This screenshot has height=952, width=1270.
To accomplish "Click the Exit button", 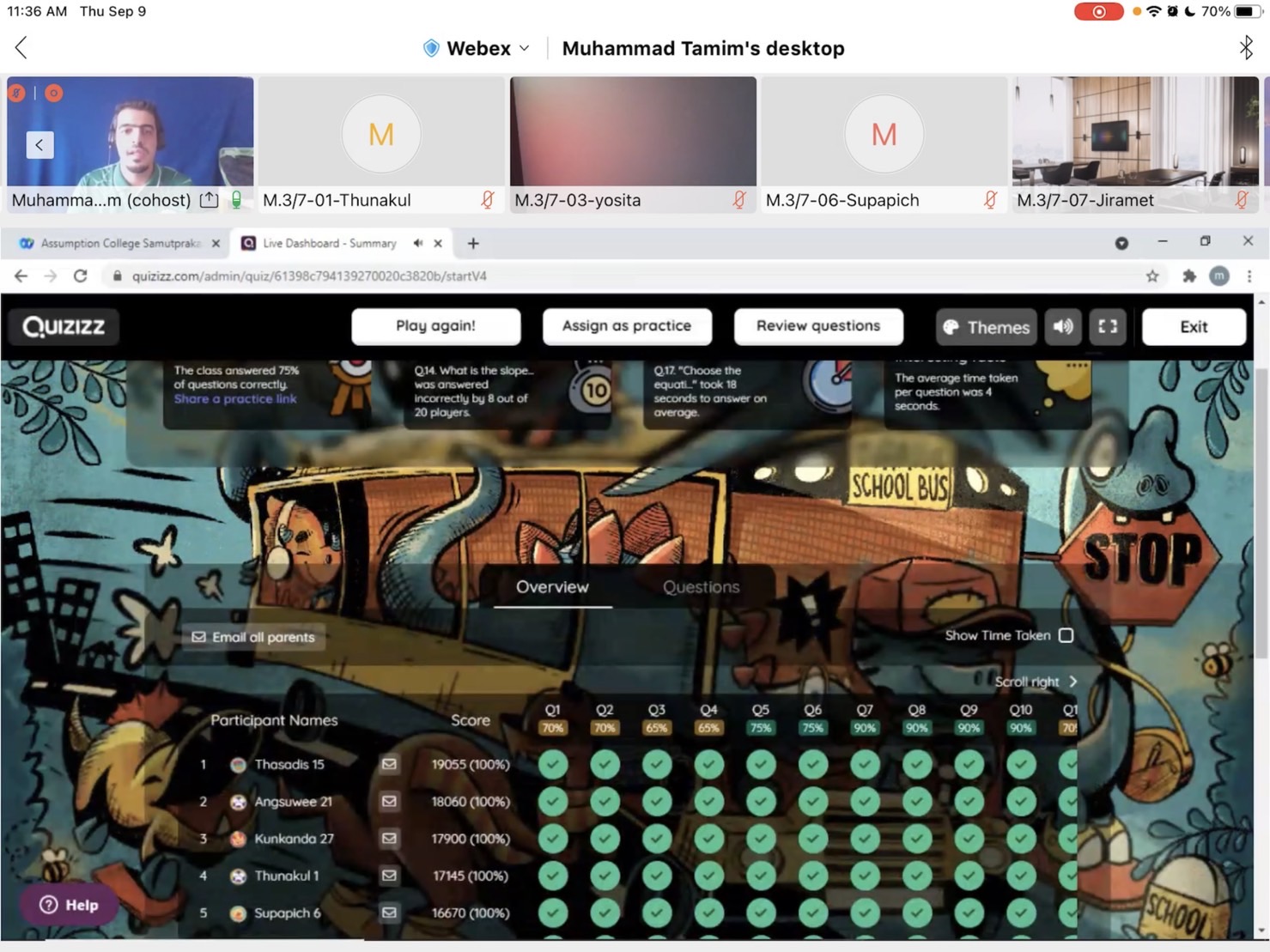I will 1194,327.
